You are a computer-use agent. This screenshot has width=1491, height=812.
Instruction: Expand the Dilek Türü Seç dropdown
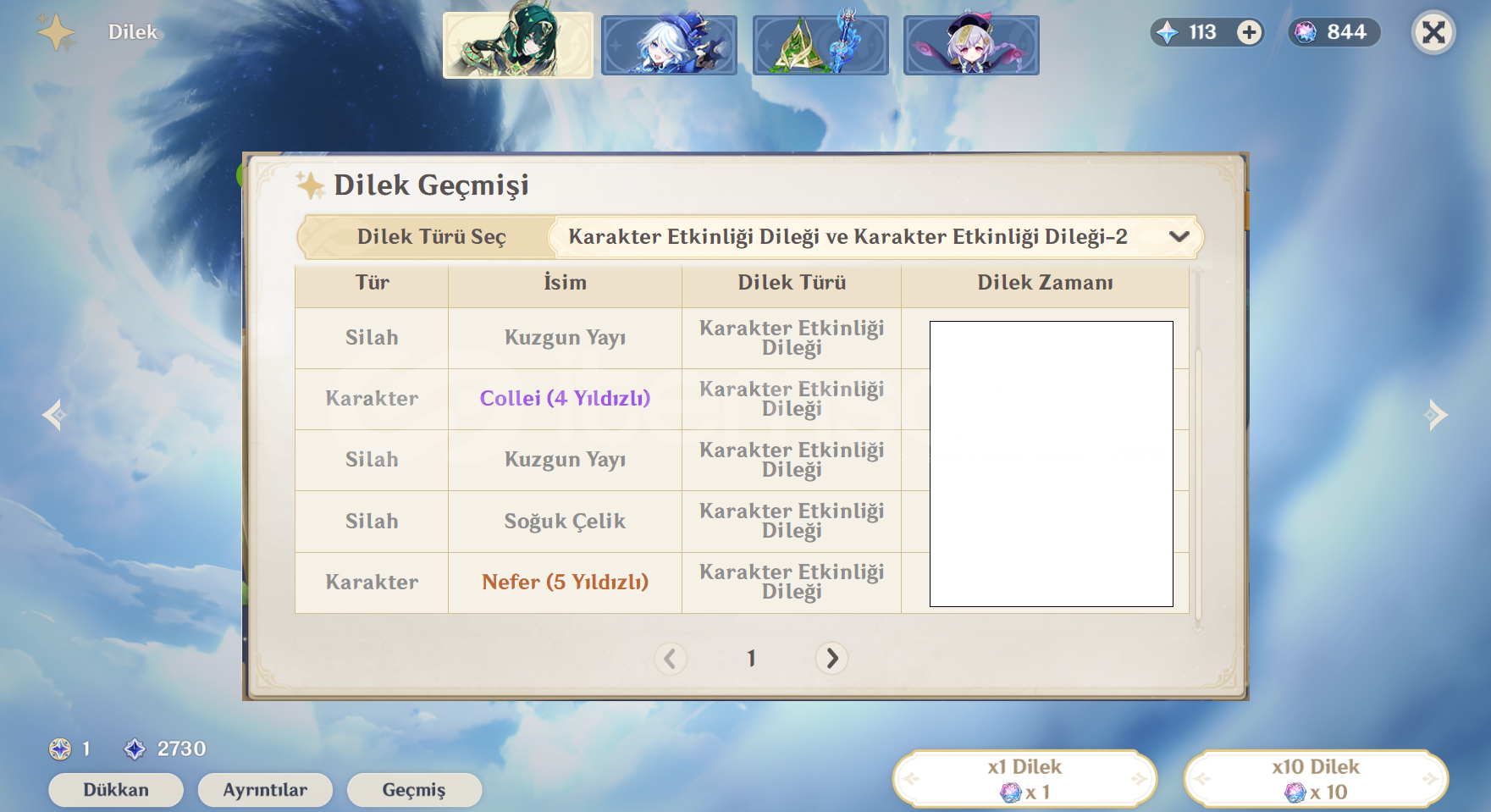(x=876, y=236)
